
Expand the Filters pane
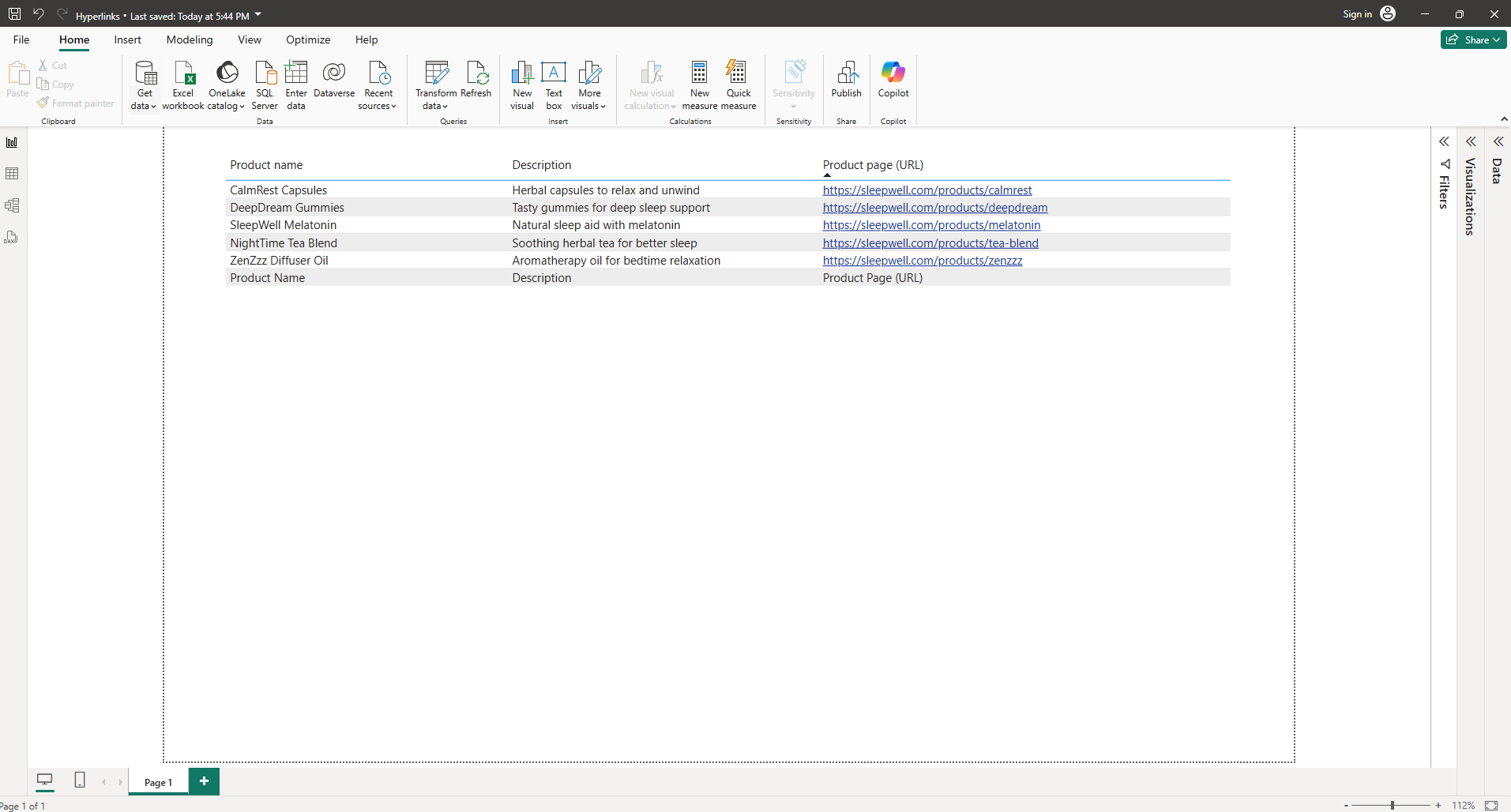coord(1444,142)
